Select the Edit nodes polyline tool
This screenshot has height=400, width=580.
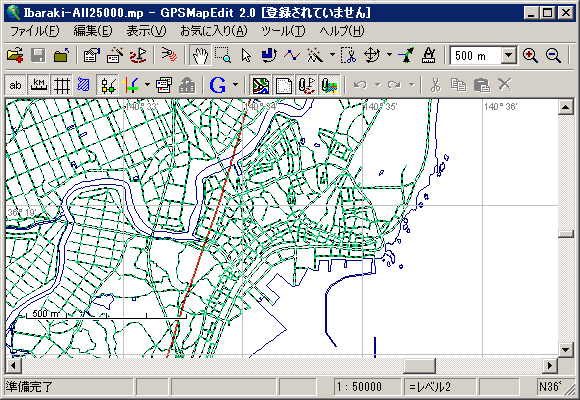point(292,56)
